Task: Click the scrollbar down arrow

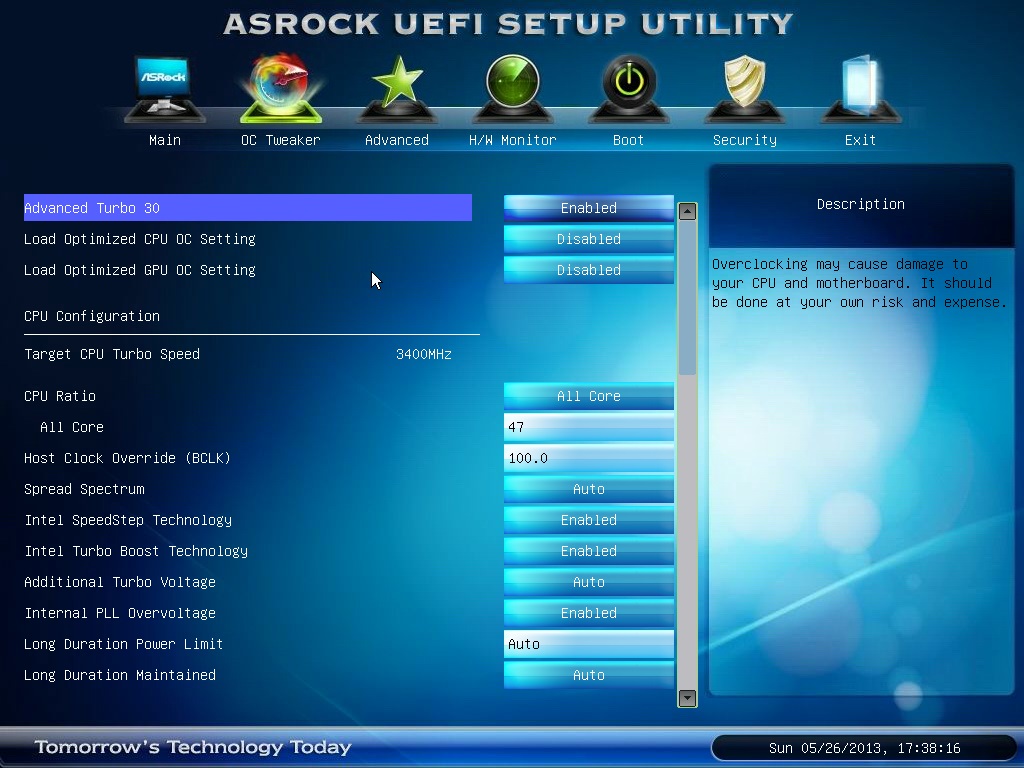Action: [x=687, y=698]
